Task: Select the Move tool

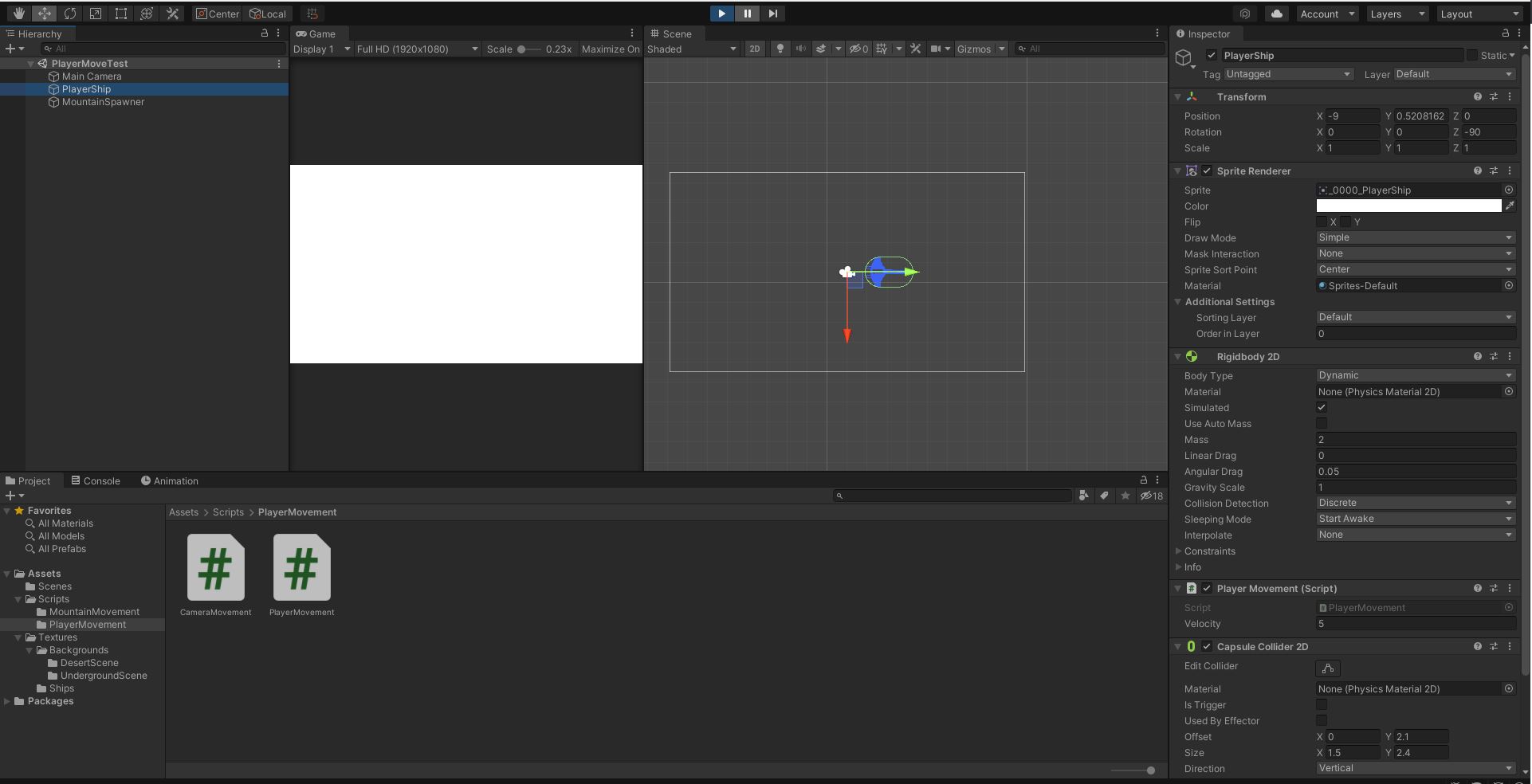Action: coord(45,14)
